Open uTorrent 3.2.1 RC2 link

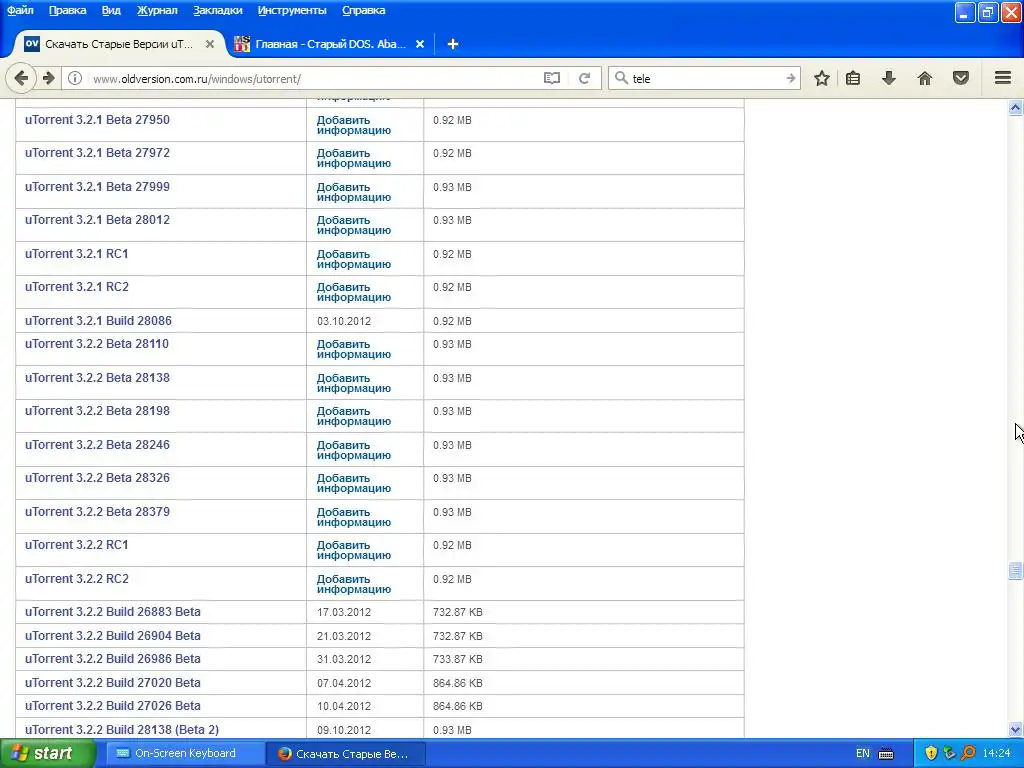pos(77,287)
